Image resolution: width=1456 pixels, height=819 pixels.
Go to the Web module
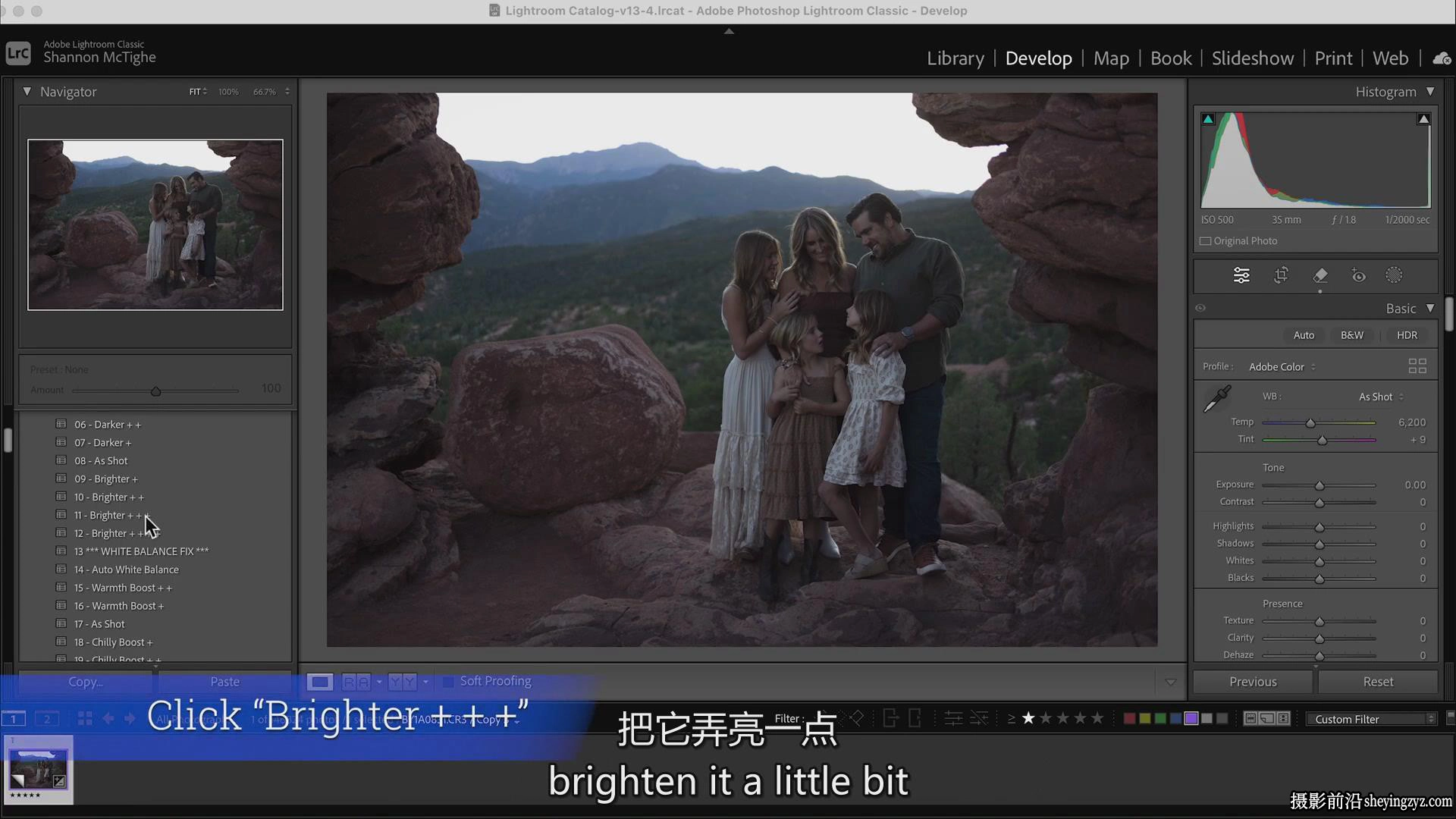tap(1390, 58)
